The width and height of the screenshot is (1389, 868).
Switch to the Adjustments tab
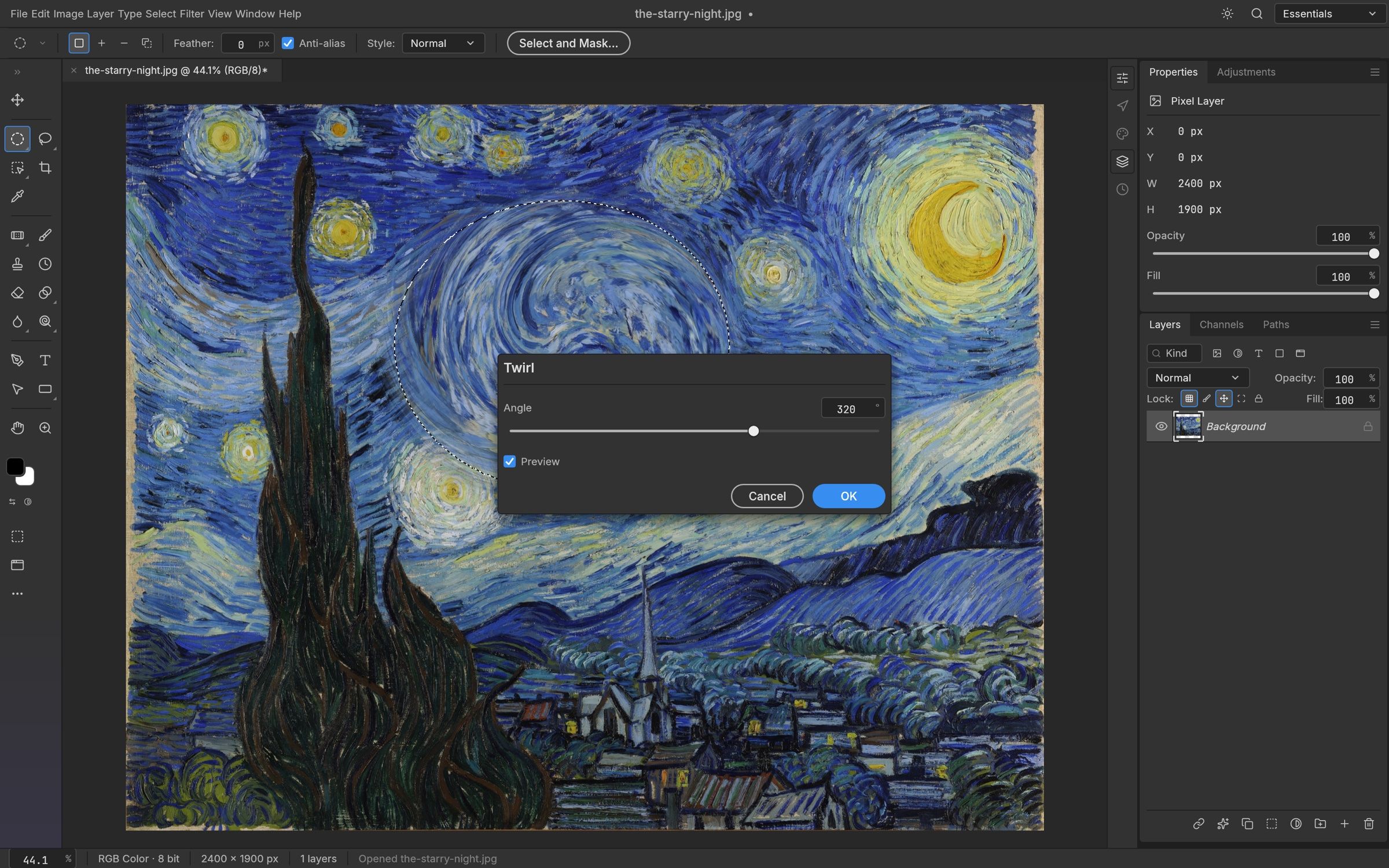tap(1246, 72)
